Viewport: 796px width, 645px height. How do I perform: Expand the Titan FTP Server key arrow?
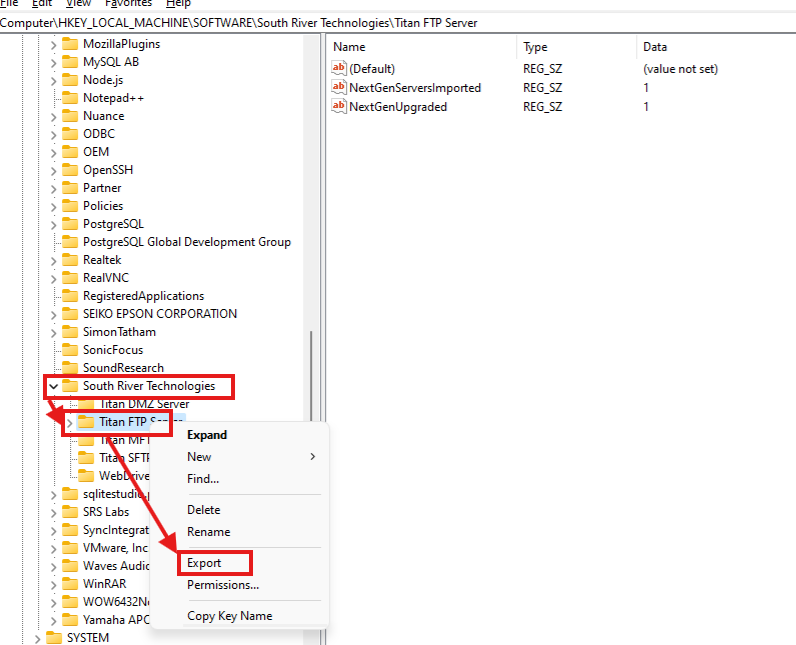(68, 422)
